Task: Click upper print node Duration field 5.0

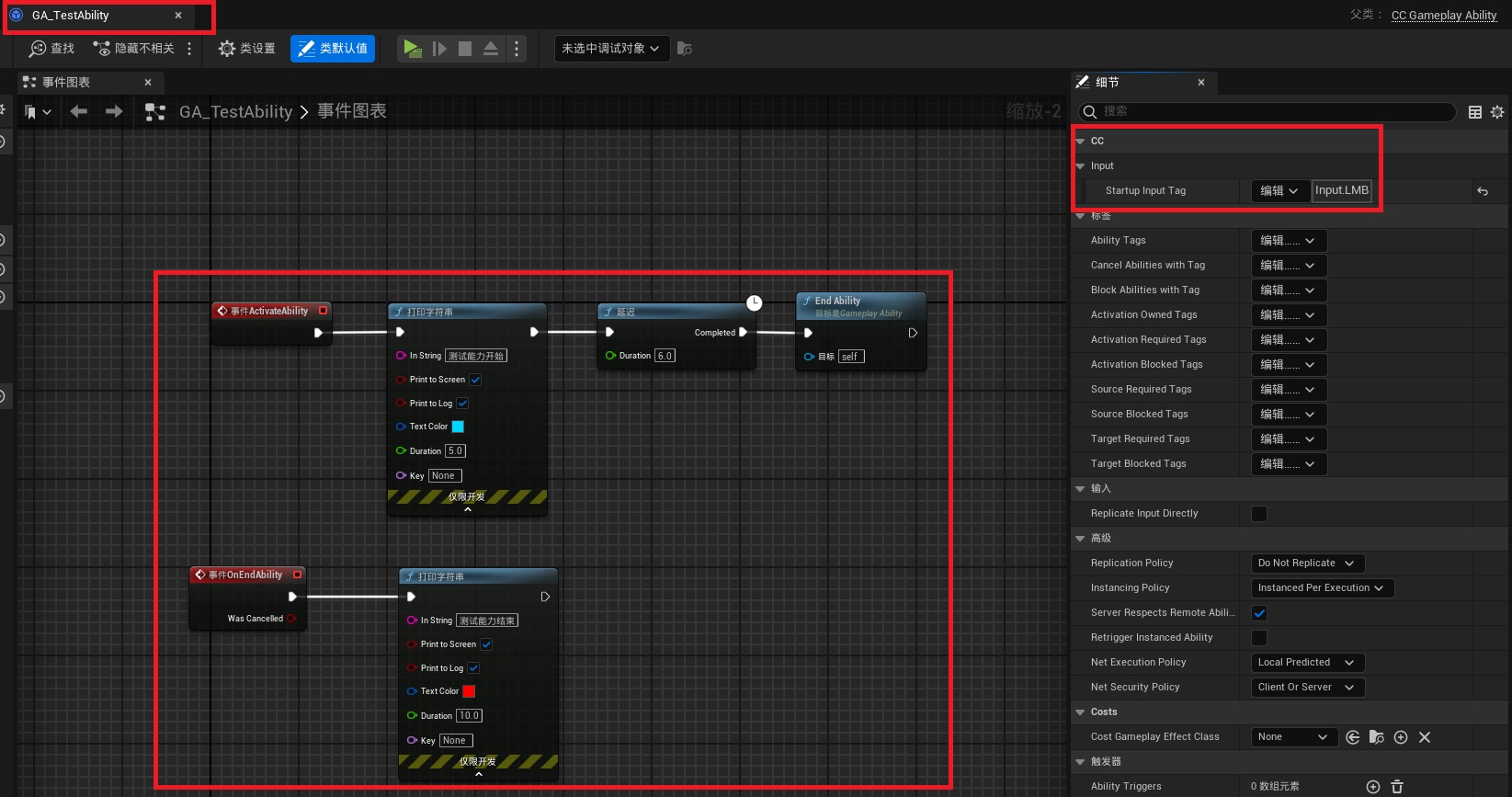Action: click(x=455, y=451)
